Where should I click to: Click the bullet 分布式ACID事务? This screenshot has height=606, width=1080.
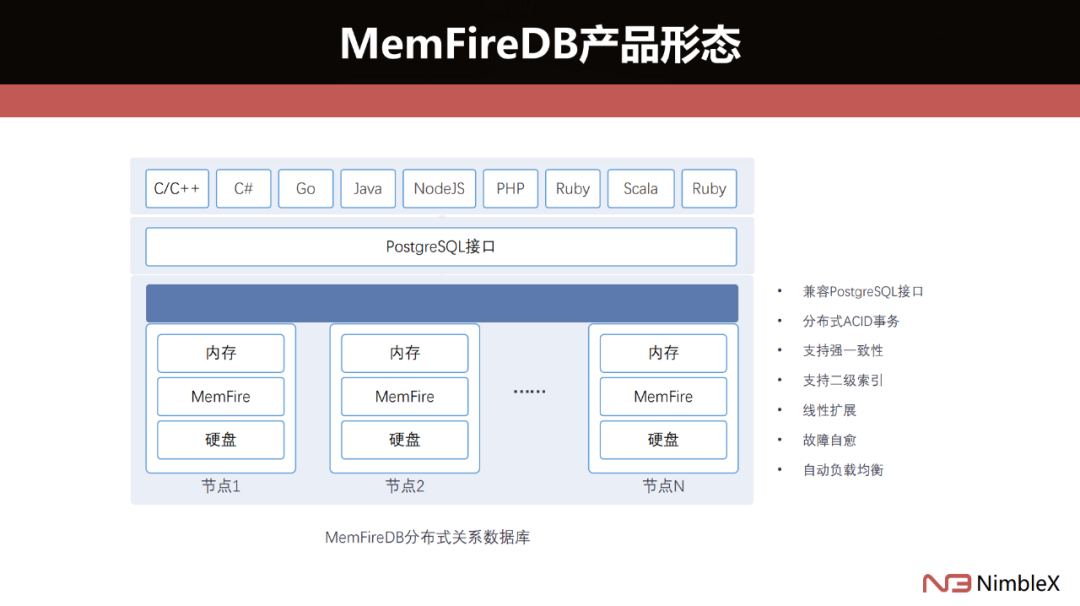851,321
